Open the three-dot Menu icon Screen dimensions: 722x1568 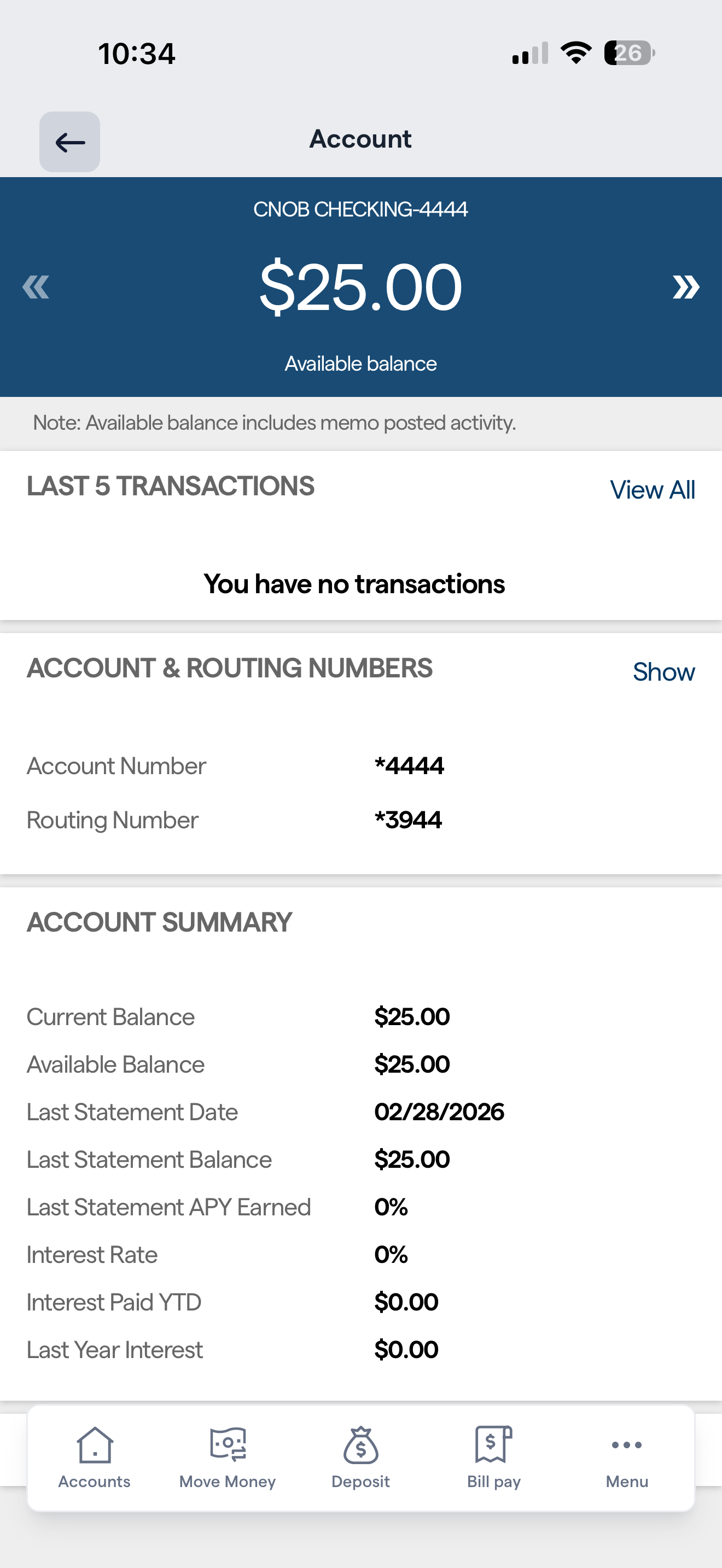[x=627, y=1444]
